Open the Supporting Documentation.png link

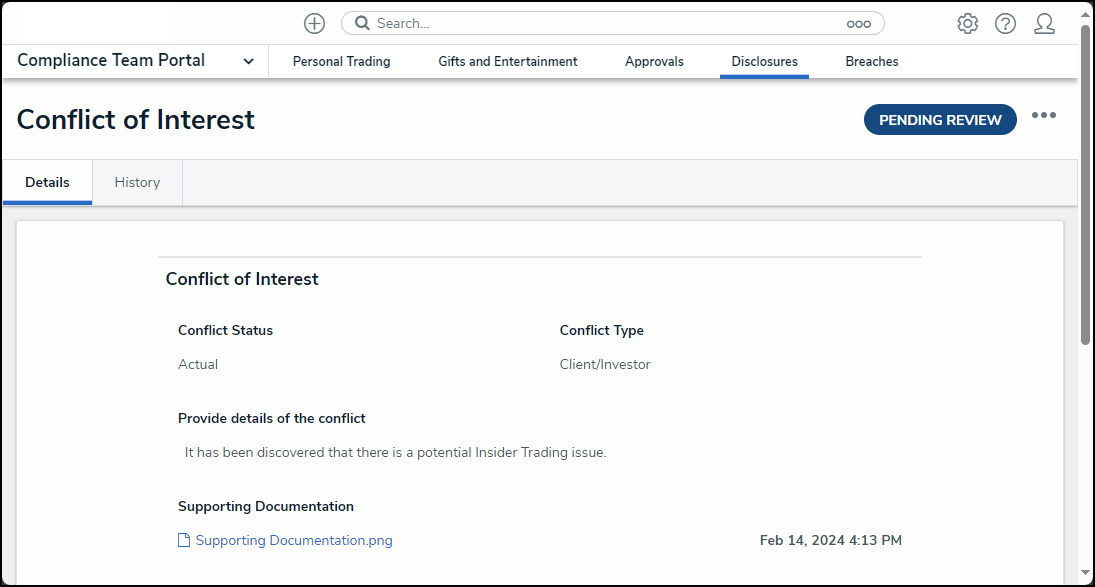[x=293, y=541]
